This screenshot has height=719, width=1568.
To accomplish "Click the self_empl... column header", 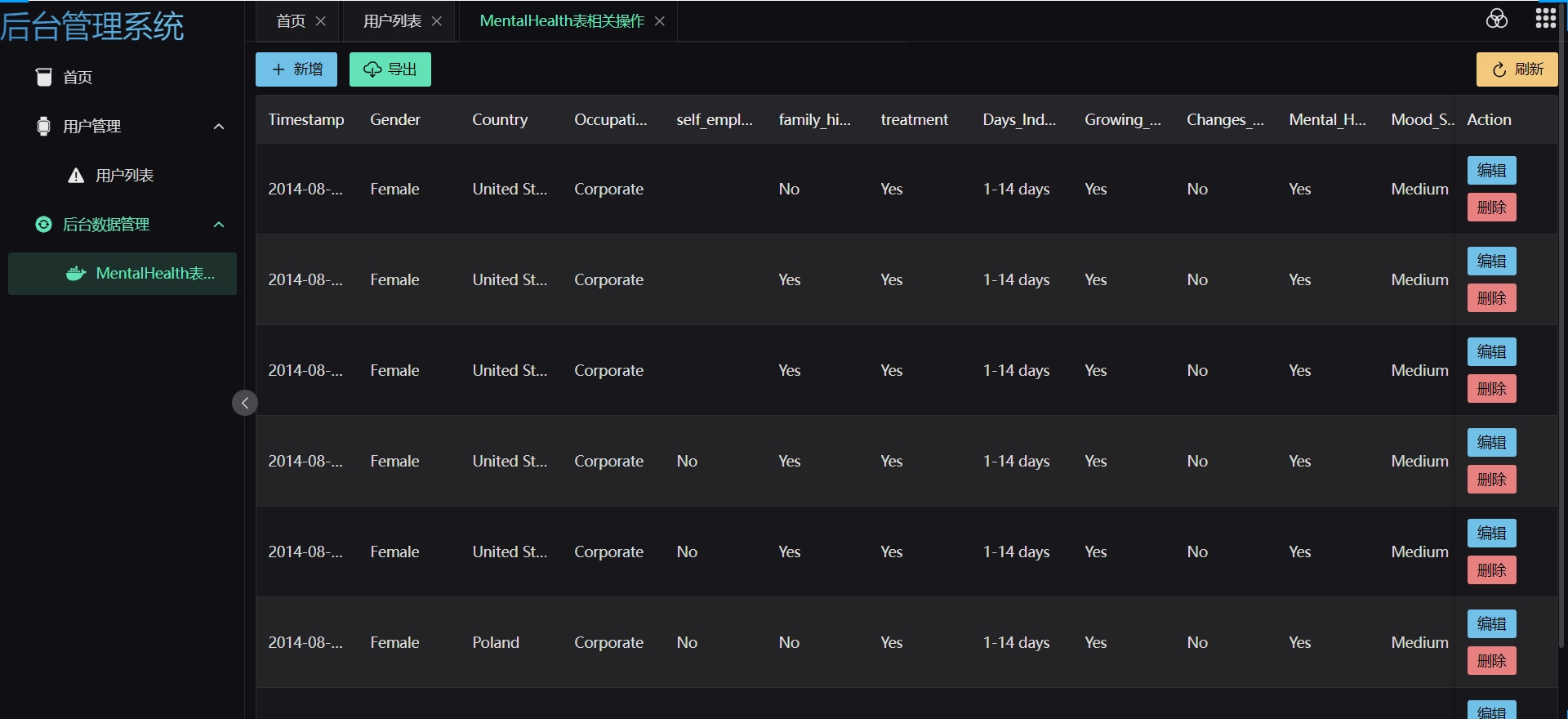I will [715, 120].
